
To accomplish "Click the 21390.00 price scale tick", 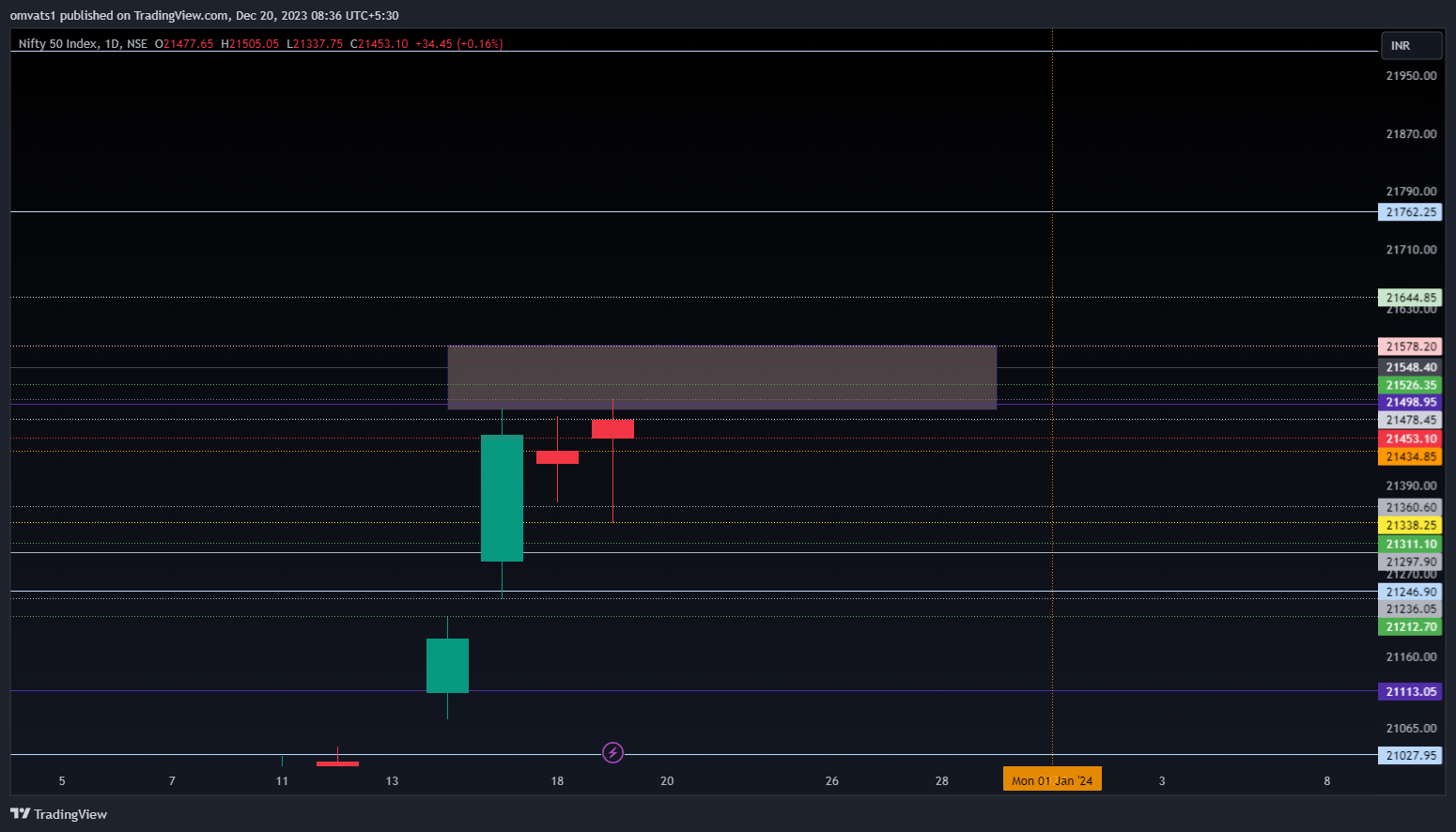I will tap(1411, 485).
